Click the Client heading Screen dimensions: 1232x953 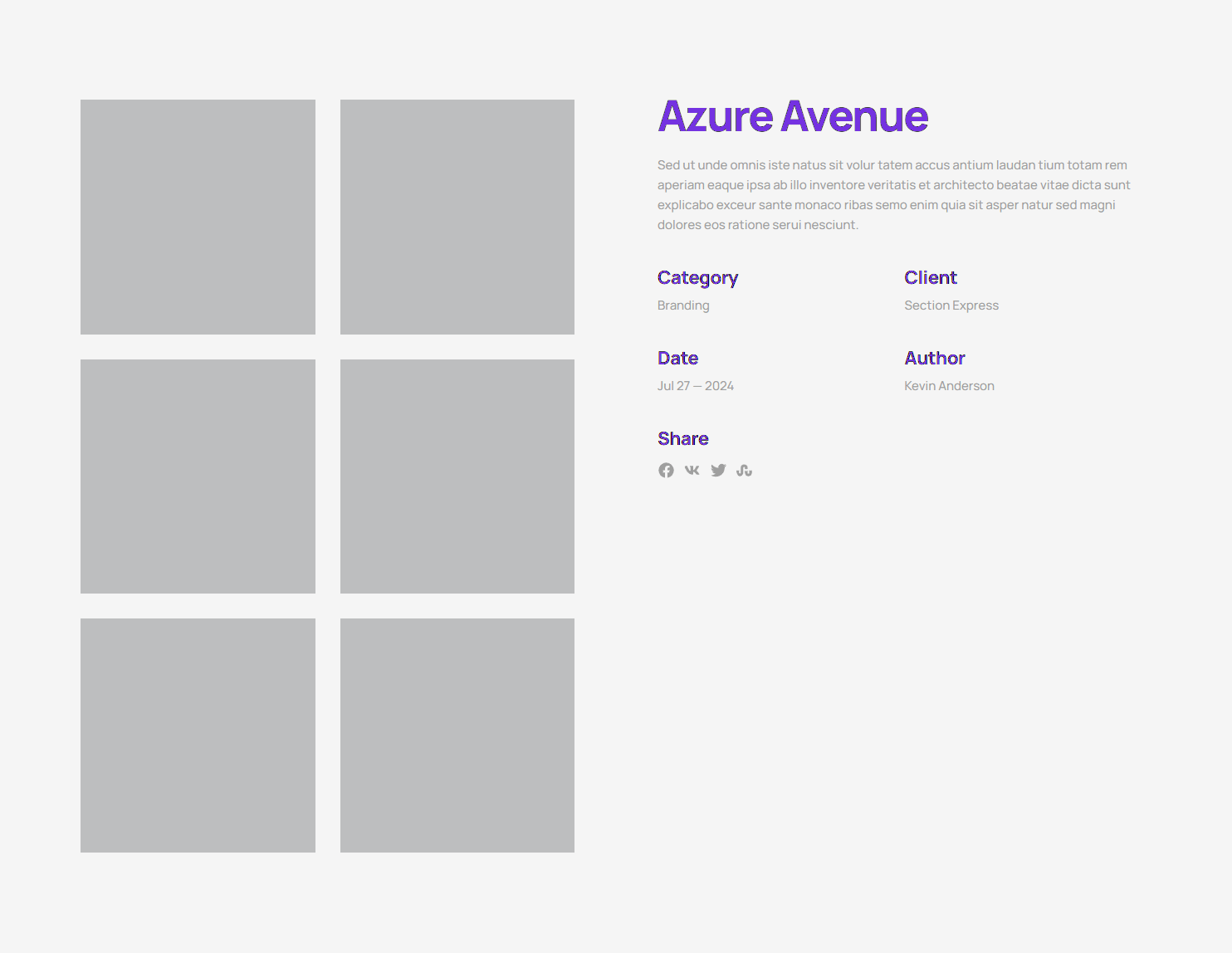pos(930,278)
